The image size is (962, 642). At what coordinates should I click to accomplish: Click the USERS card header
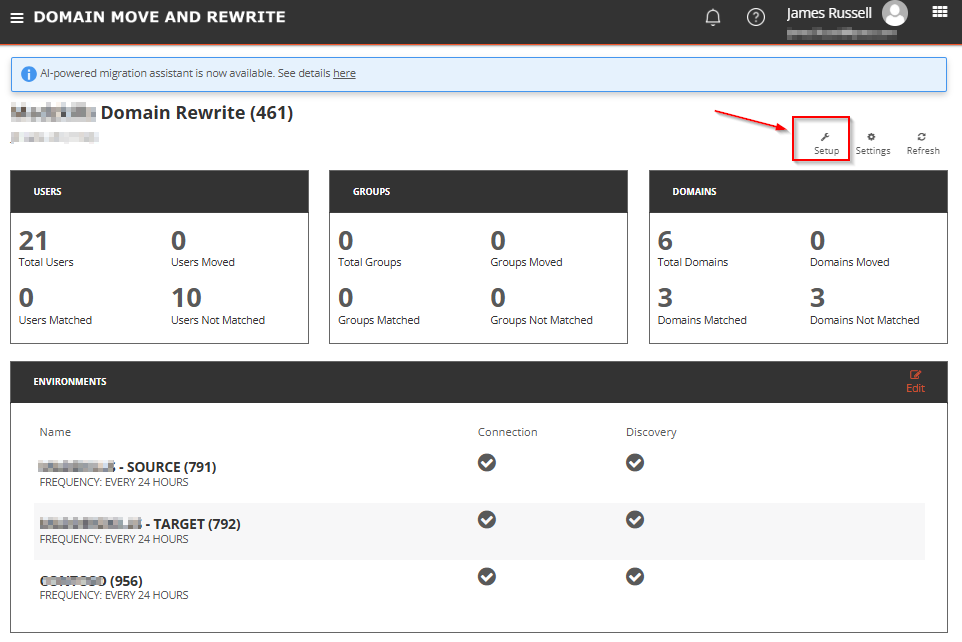tap(160, 191)
